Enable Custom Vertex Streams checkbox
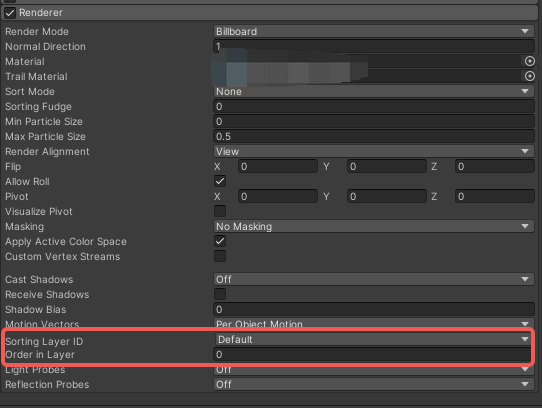 click(x=220, y=256)
